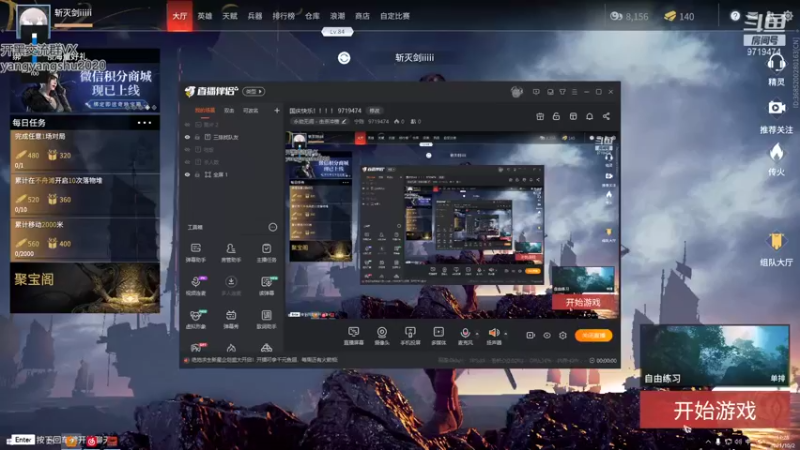Open the 每日任务 three-dots menu
The width and height of the screenshot is (800, 450).
[x=144, y=122]
